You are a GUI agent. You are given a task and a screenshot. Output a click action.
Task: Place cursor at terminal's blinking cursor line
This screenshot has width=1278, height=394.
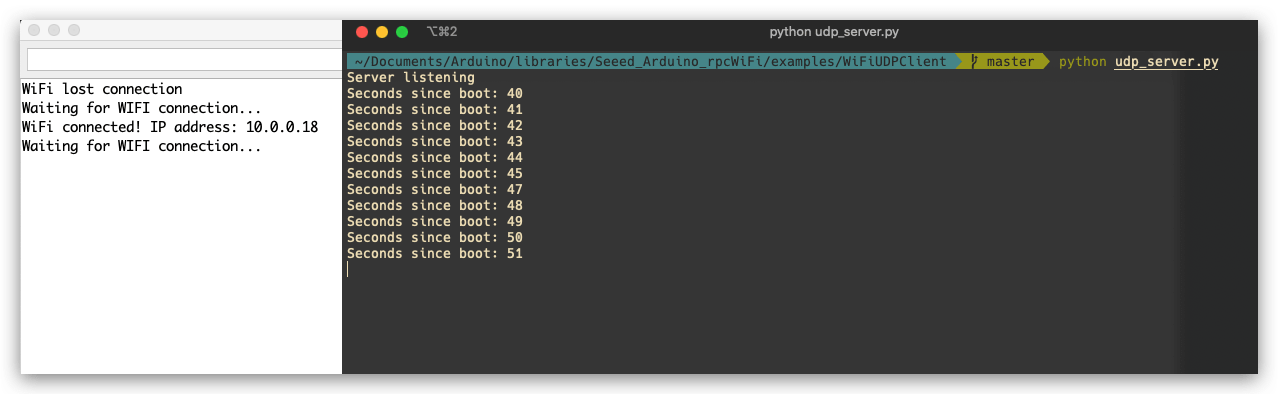[x=348, y=269]
